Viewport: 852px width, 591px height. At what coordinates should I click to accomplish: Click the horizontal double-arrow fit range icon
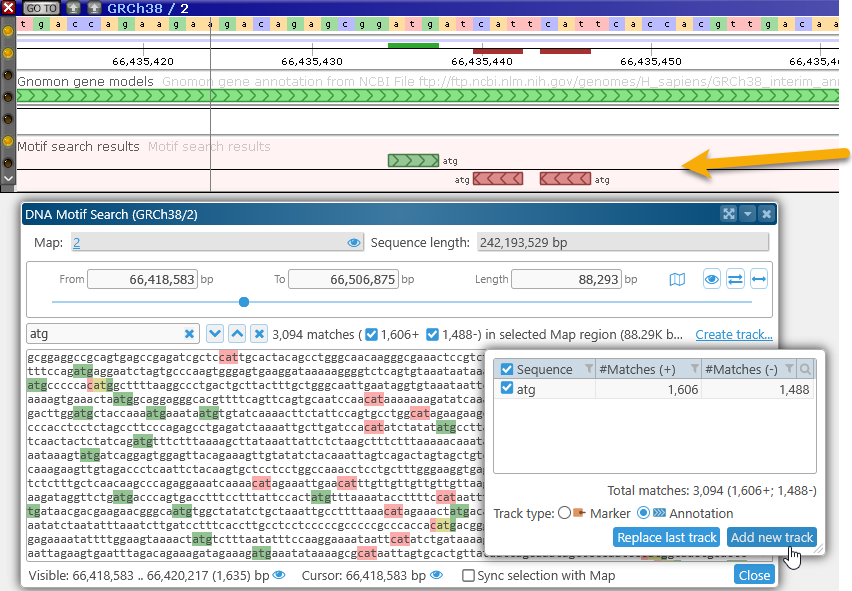point(759,280)
